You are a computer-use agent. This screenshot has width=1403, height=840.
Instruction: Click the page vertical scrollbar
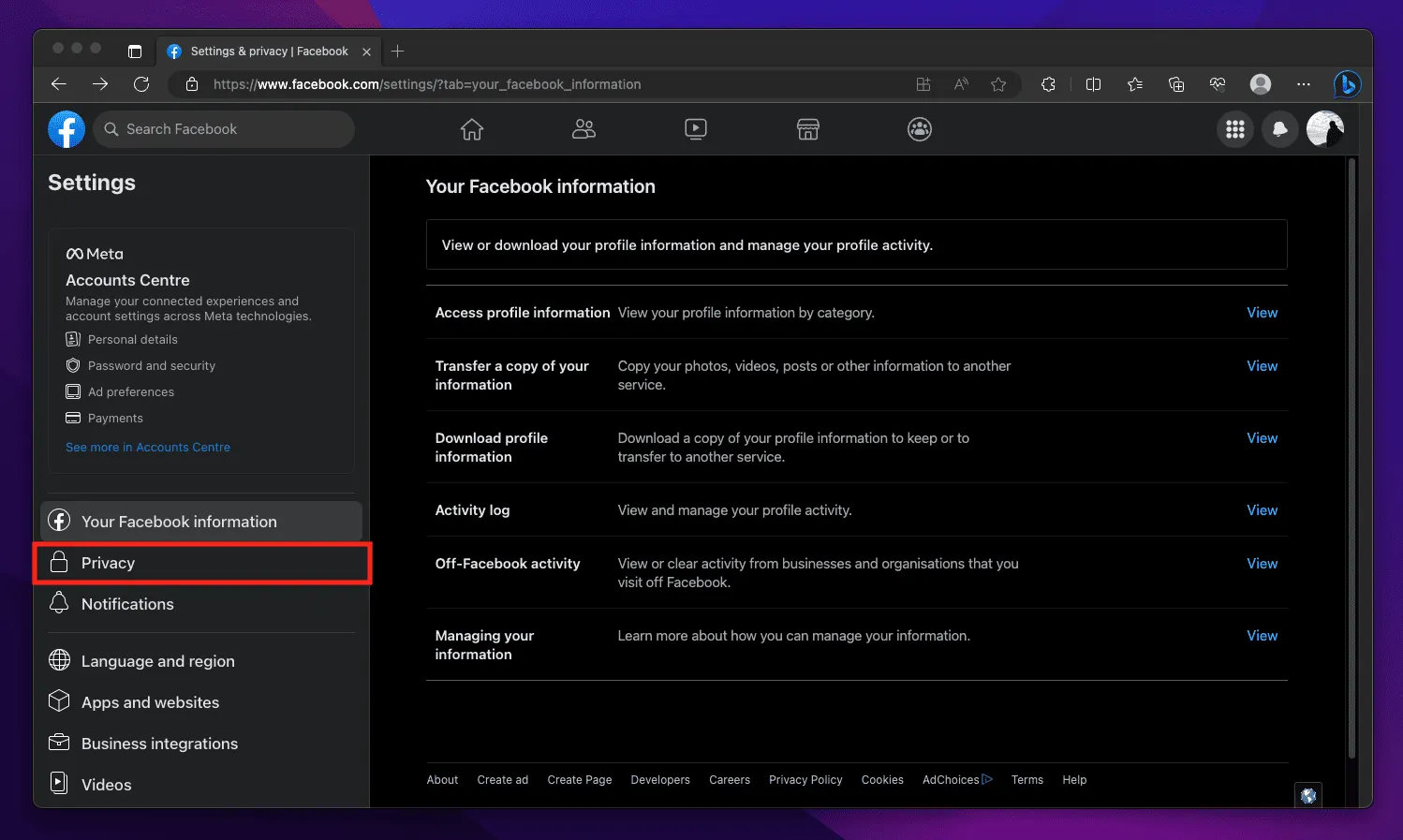tap(1351, 459)
